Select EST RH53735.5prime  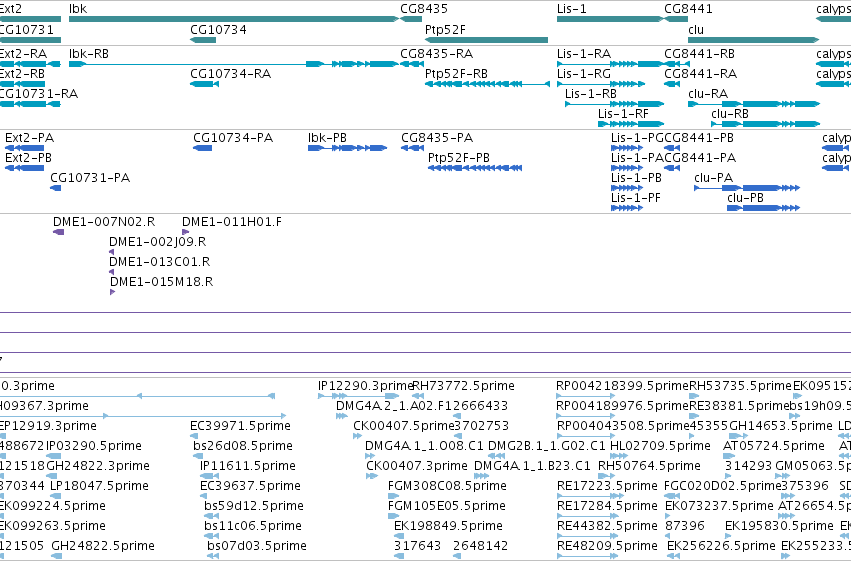pyautogui.click(x=740, y=386)
